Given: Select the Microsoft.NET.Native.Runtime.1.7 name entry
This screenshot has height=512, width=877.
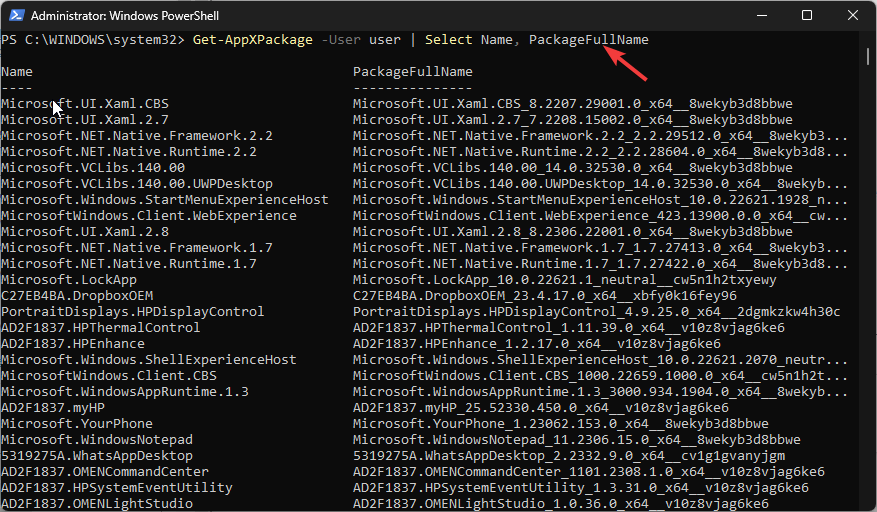Looking at the screenshot, I should point(129,264).
